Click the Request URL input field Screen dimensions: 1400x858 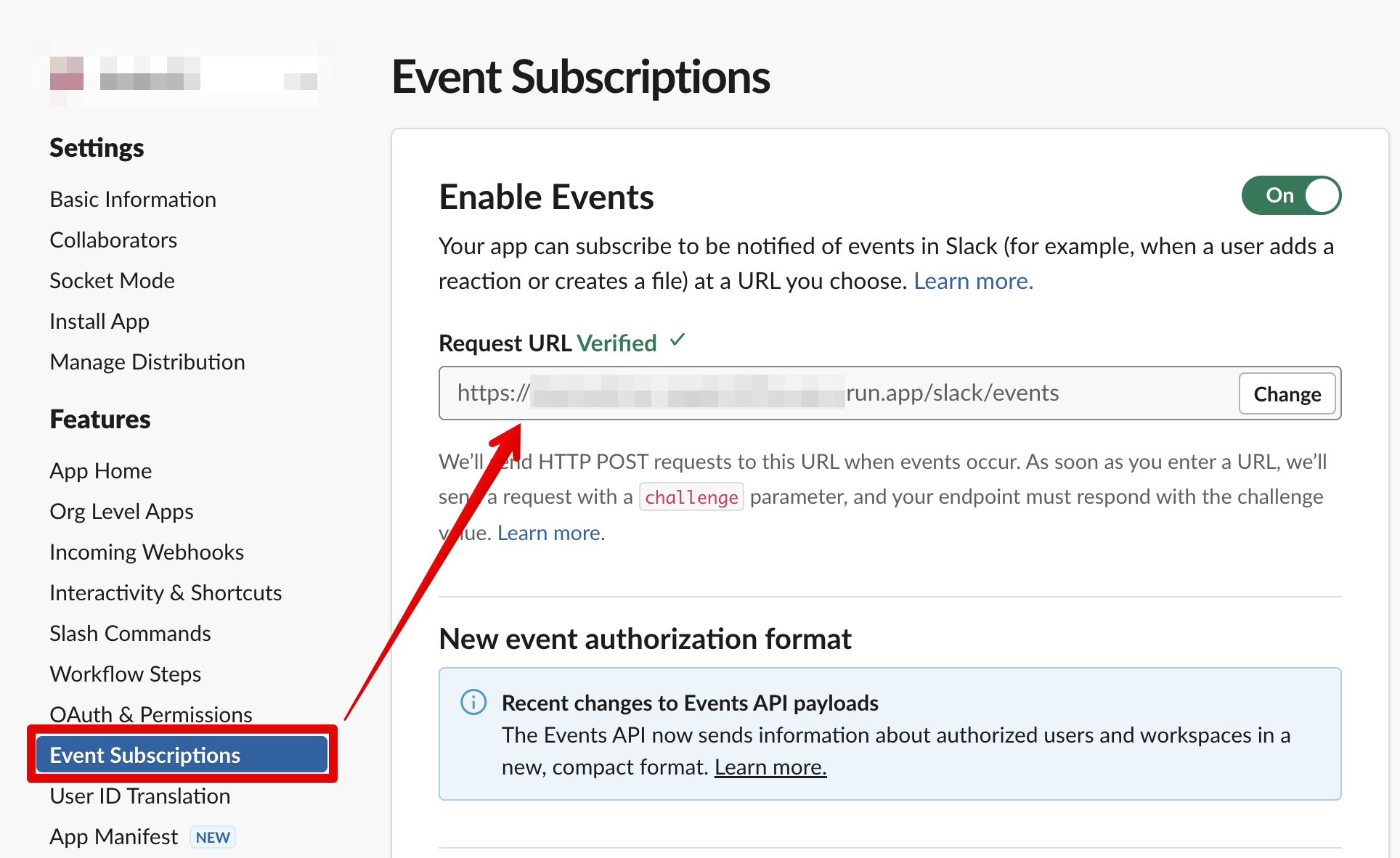pos(799,393)
